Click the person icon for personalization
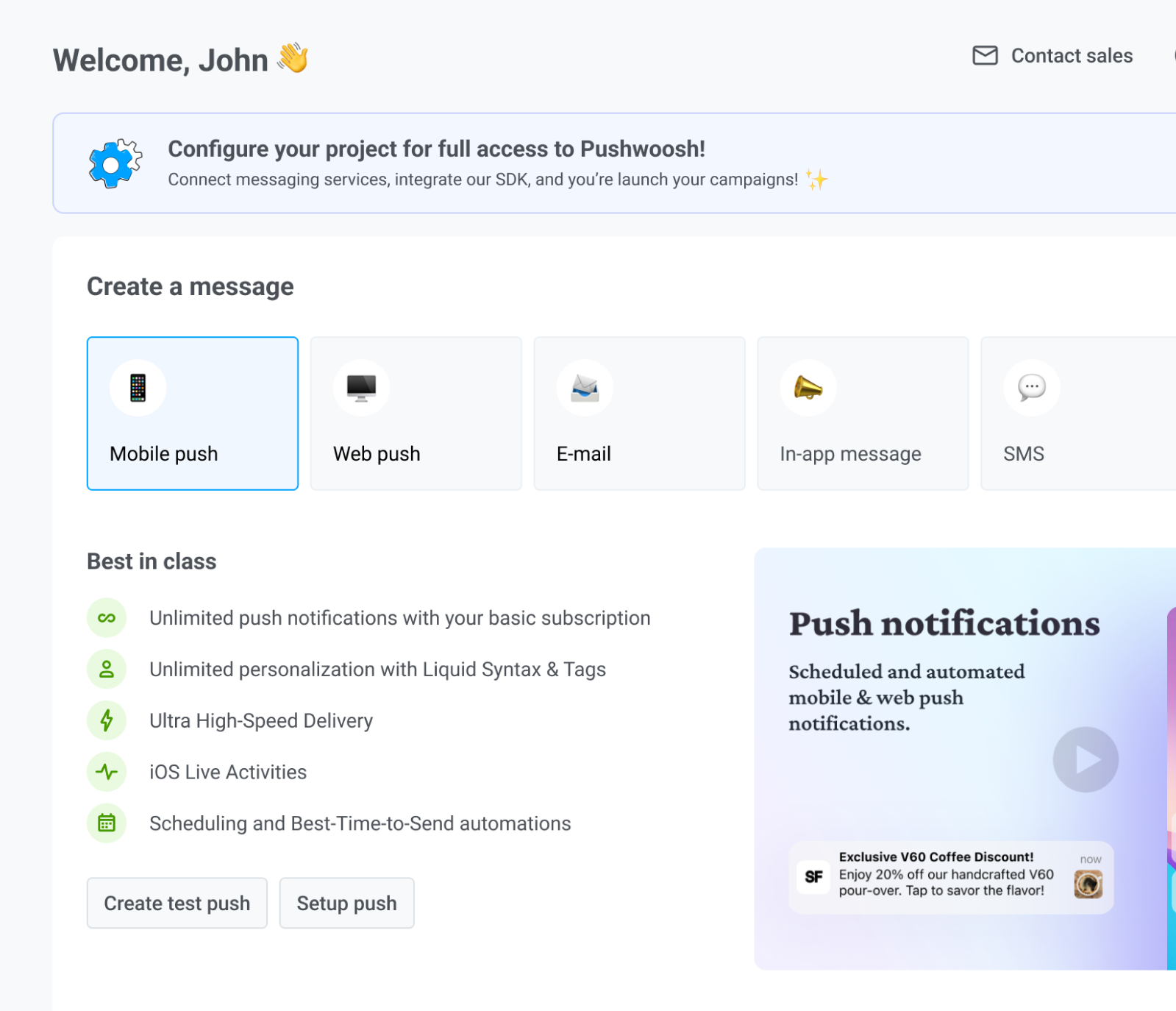Screen dimensions: 1176x1011 [x=107, y=670]
